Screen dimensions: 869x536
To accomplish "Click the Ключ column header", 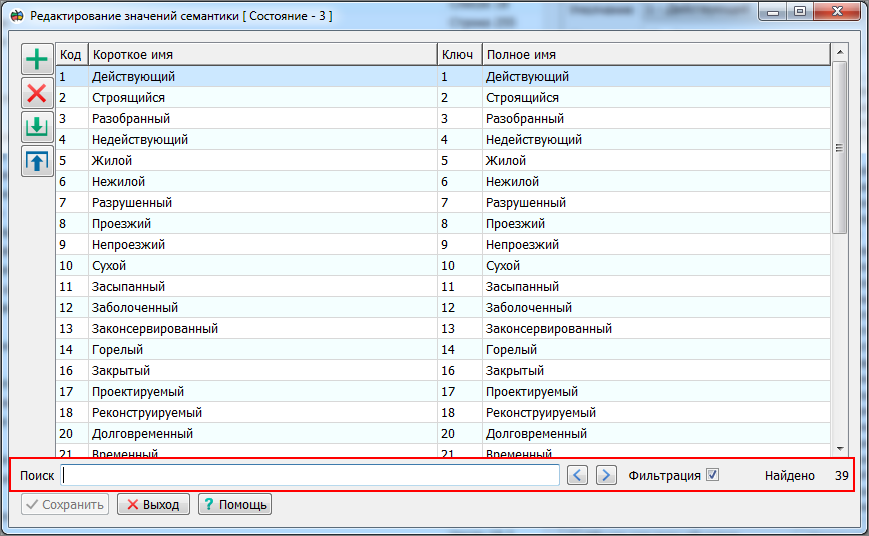I will pyautogui.click(x=458, y=55).
